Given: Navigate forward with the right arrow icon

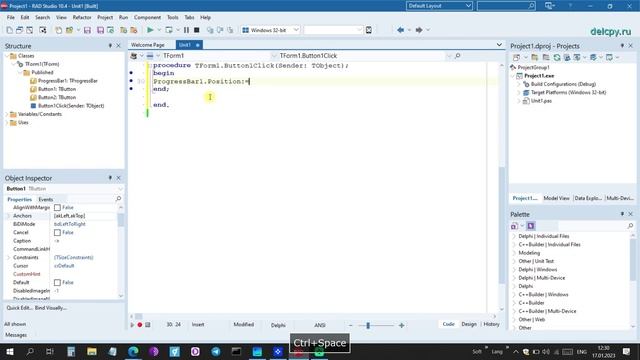Looking at the screenshot, I should (x=419, y=30).
